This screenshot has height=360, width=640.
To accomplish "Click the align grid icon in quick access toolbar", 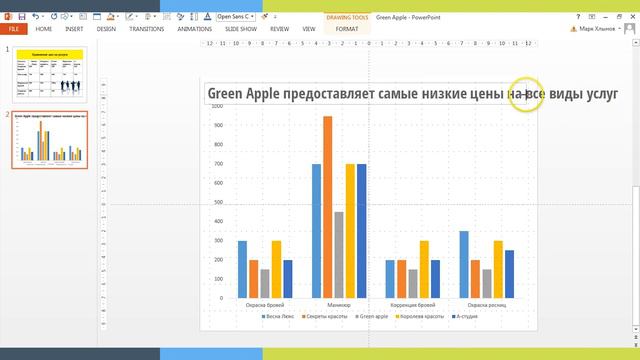I will click(x=167, y=17).
